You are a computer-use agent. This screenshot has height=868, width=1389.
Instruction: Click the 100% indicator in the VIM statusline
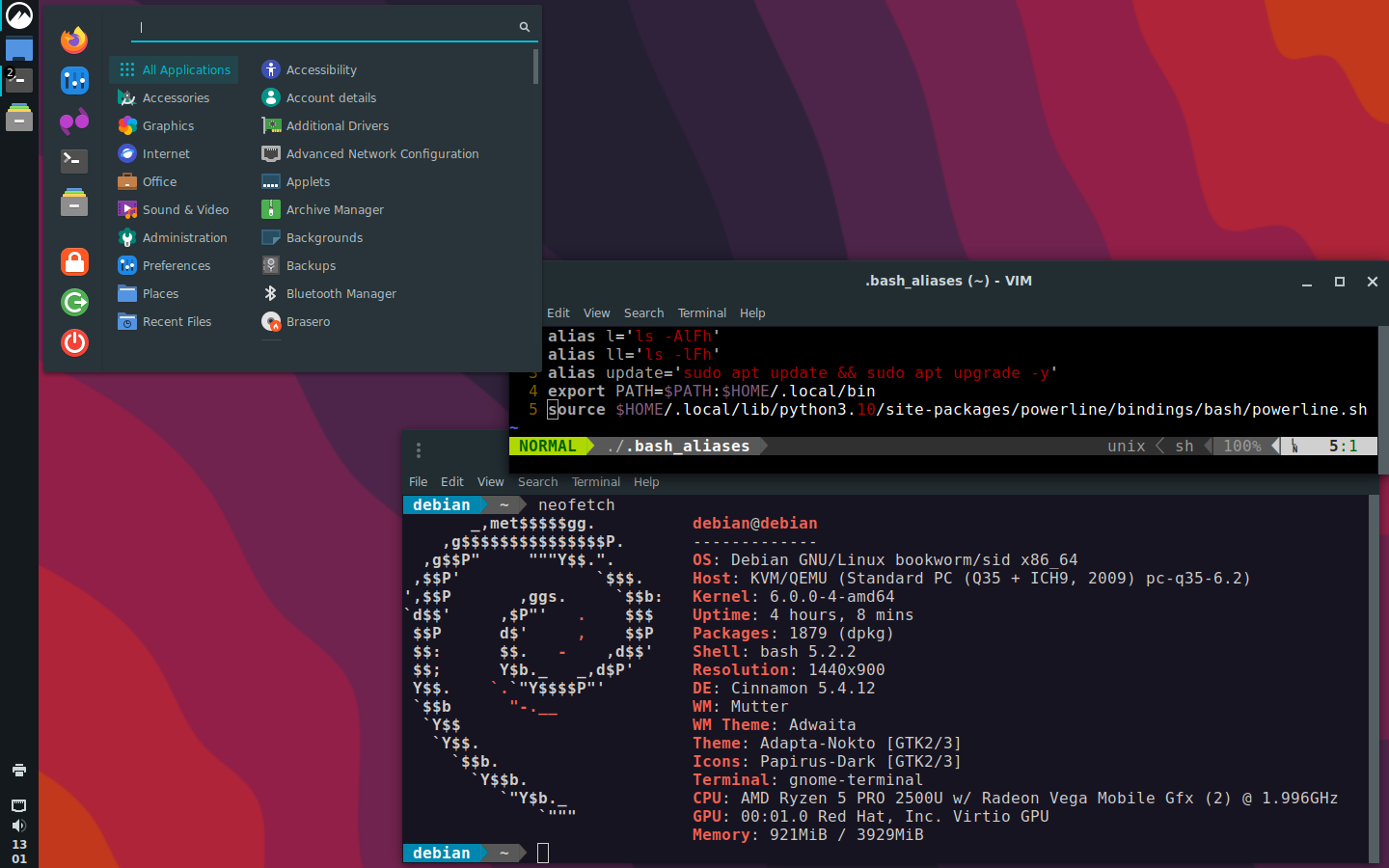1242,446
